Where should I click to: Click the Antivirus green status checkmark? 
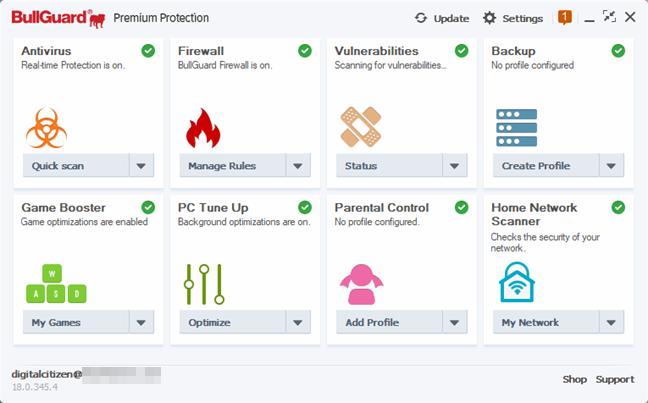point(148,51)
